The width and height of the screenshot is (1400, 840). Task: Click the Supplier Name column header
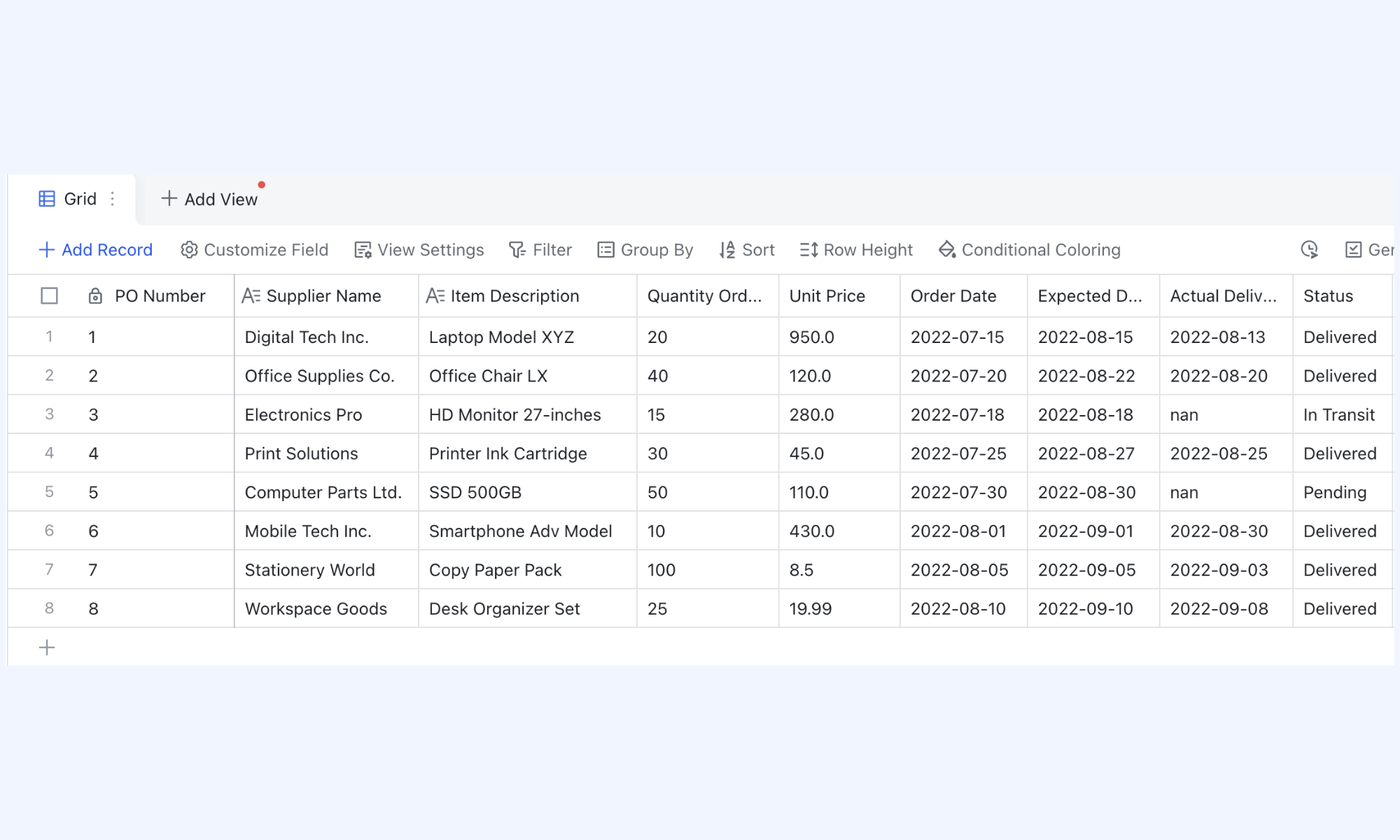[326, 296]
